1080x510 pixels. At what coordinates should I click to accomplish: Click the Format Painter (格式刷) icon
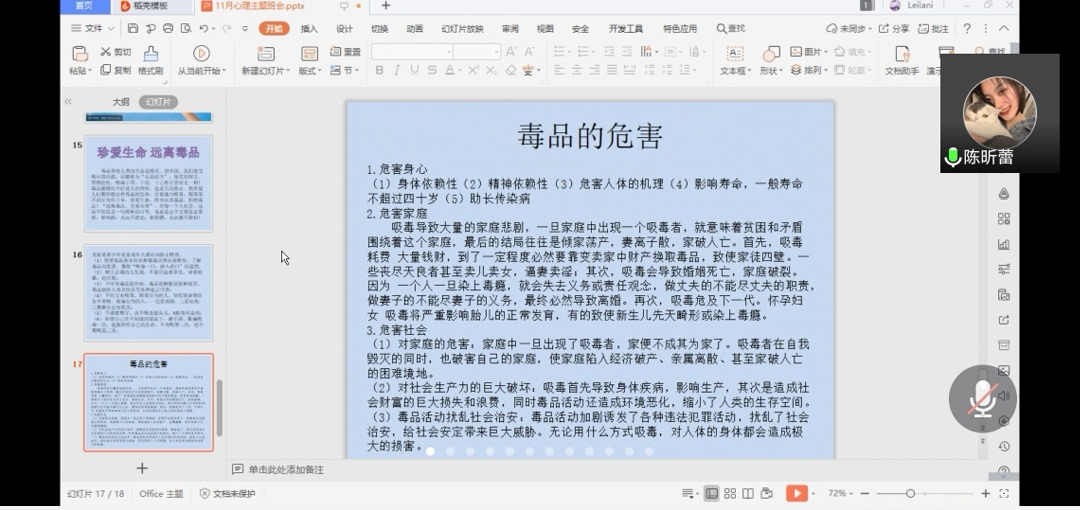coord(150,53)
